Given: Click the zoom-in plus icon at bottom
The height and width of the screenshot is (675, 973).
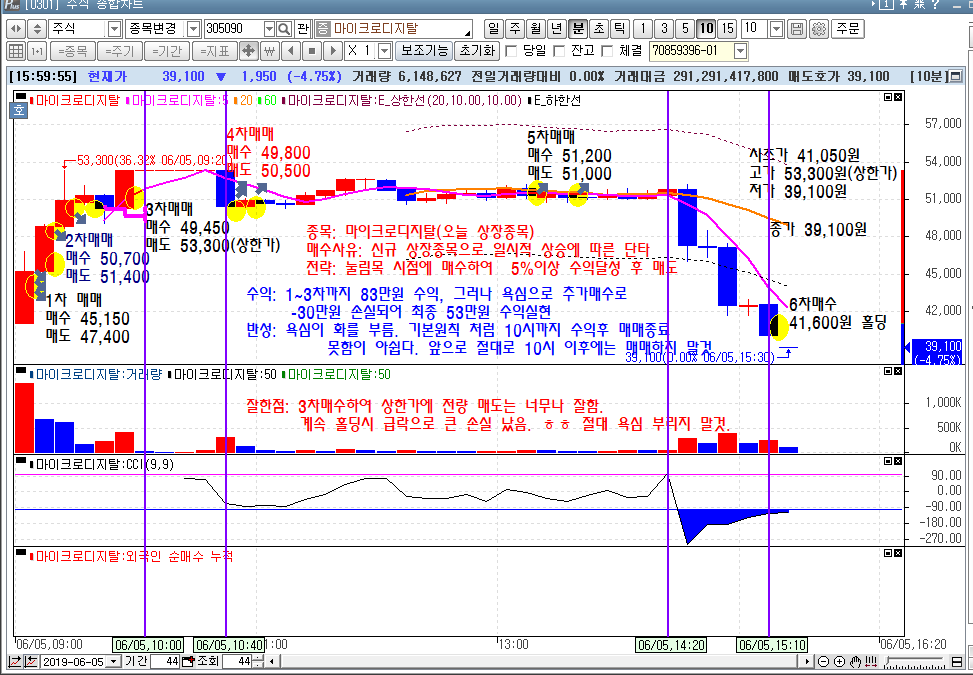Looking at the screenshot, I should (840, 661).
